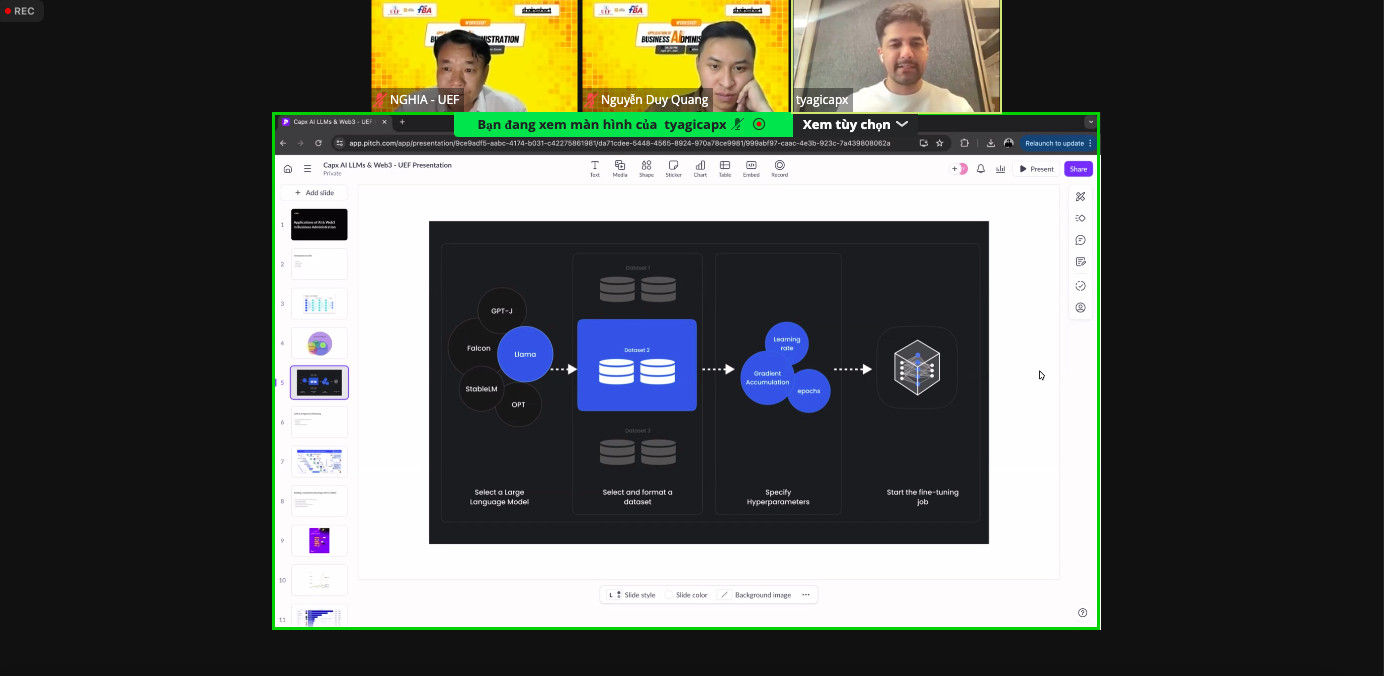Open the Media insert tool
This screenshot has height=676, width=1384.
tap(620, 168)
